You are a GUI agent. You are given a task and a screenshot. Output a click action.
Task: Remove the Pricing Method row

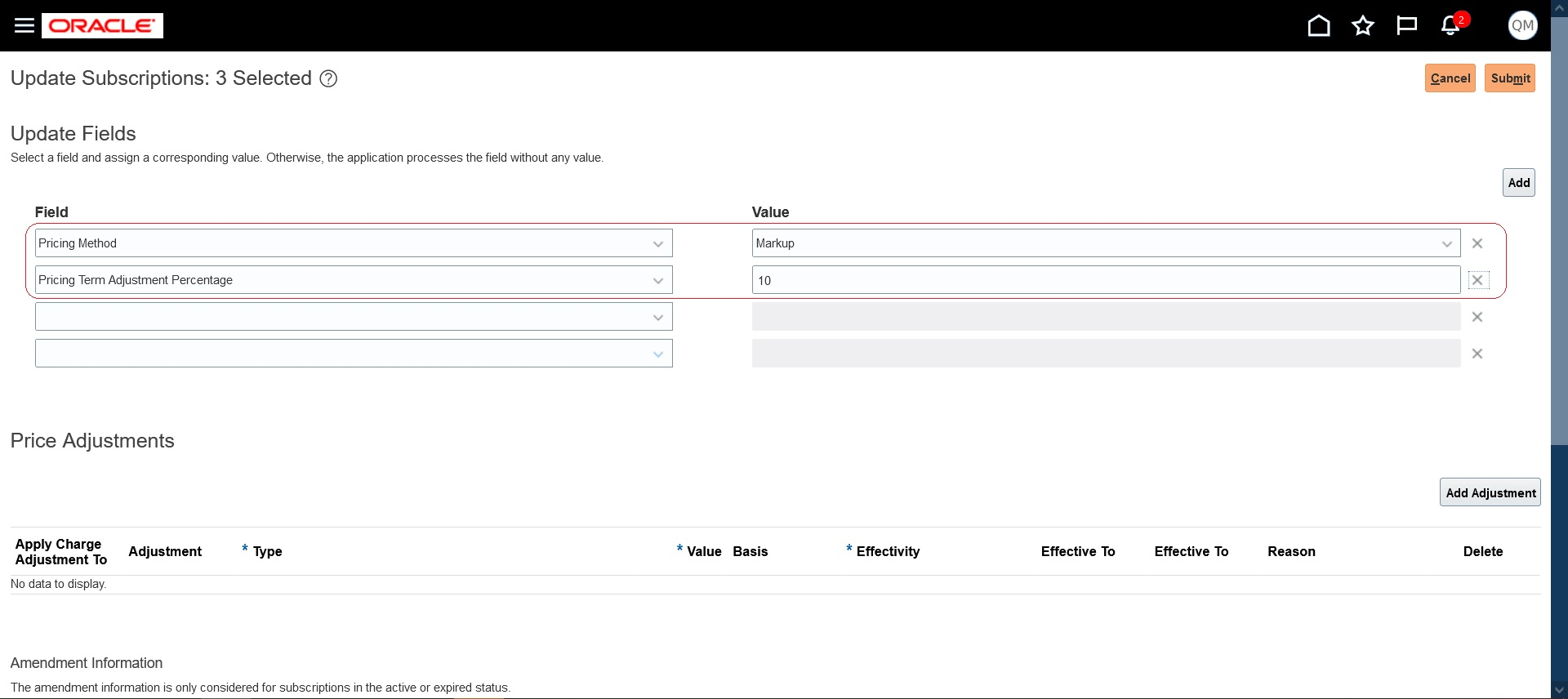1477,243
